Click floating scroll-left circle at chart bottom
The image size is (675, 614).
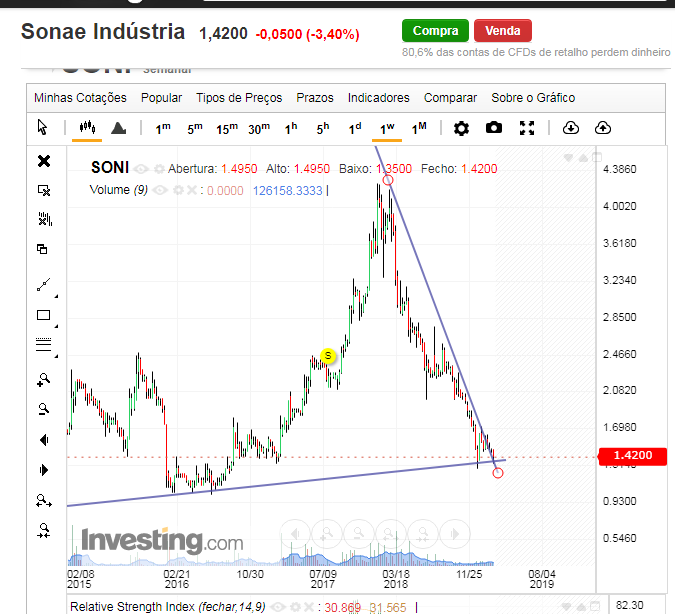[x=295, y=534]
